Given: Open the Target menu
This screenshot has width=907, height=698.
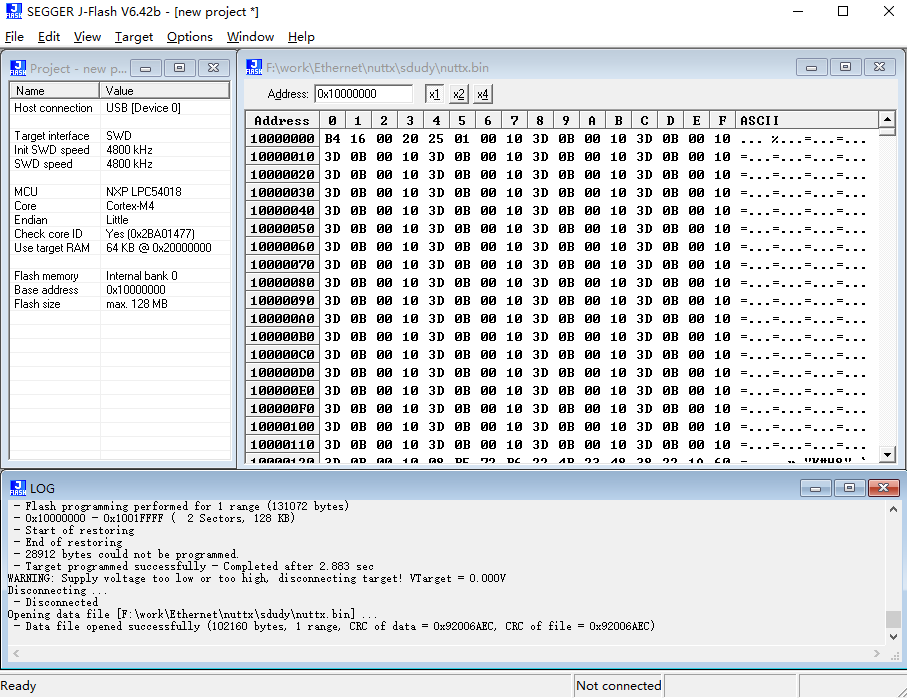Looking at the screenshot, I should pyautogui.click(x=134, y=37).
